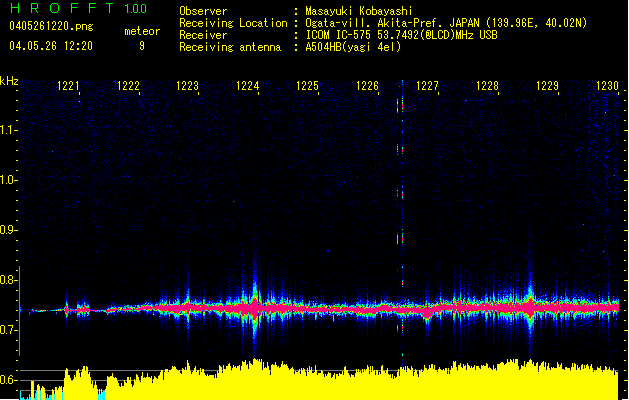Click the strong meteor echo burst near 1224
The width and height of the screenshot is (629, 400).
255,307
